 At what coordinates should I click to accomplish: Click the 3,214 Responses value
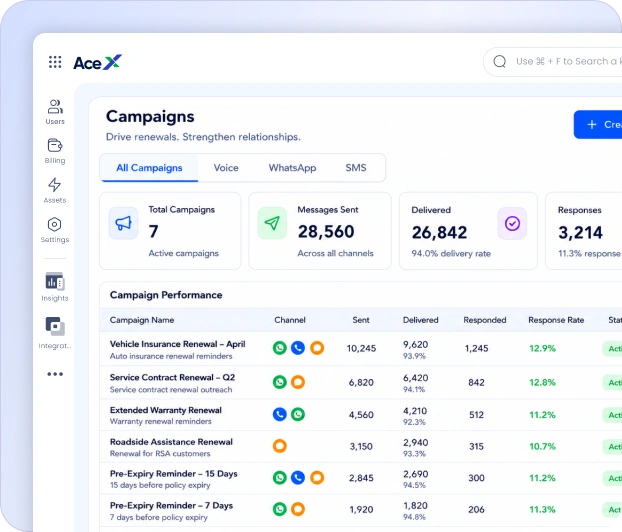tap(580, 232)
